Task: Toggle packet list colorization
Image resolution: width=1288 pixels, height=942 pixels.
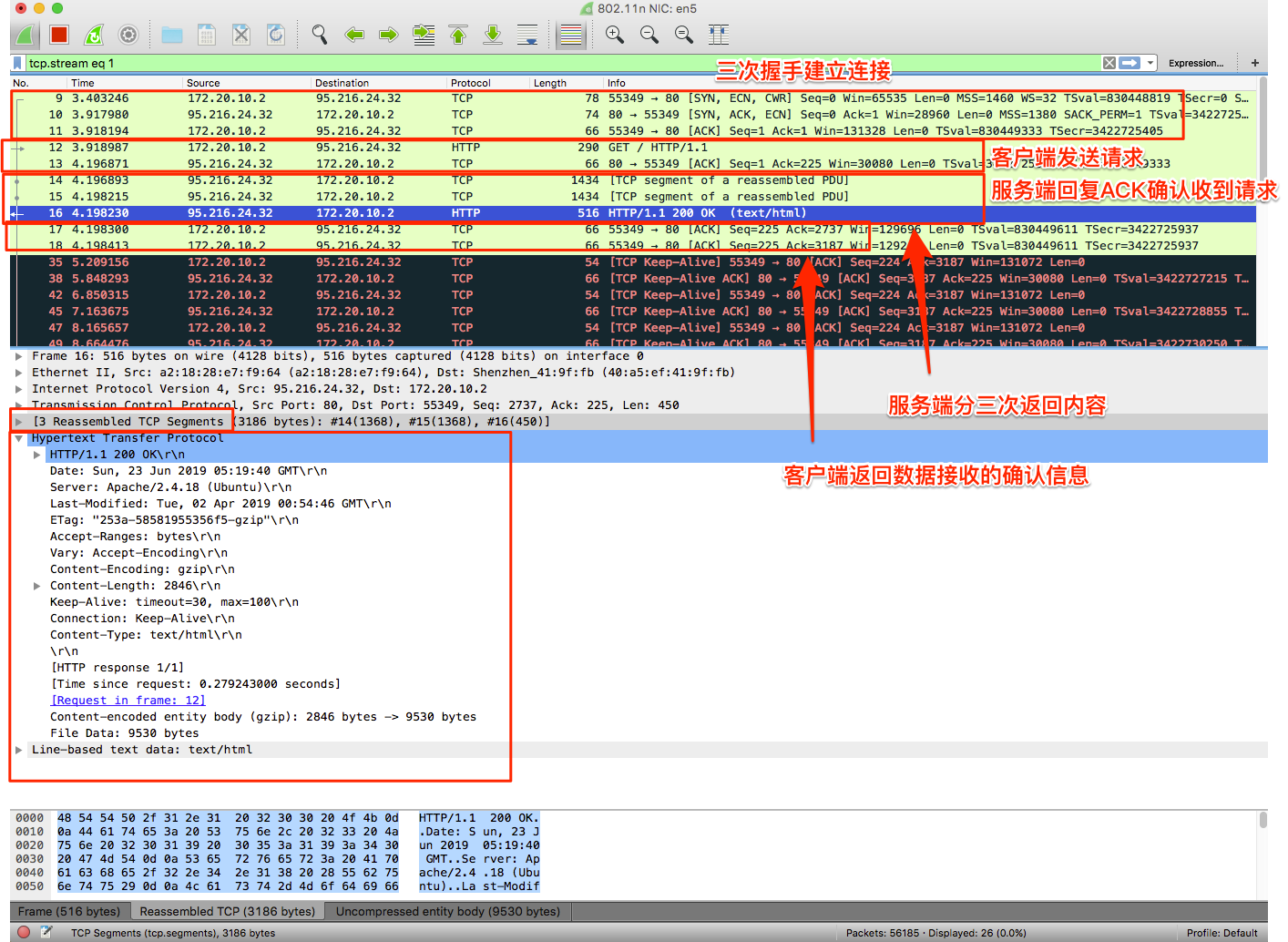Action: [571, 36]
